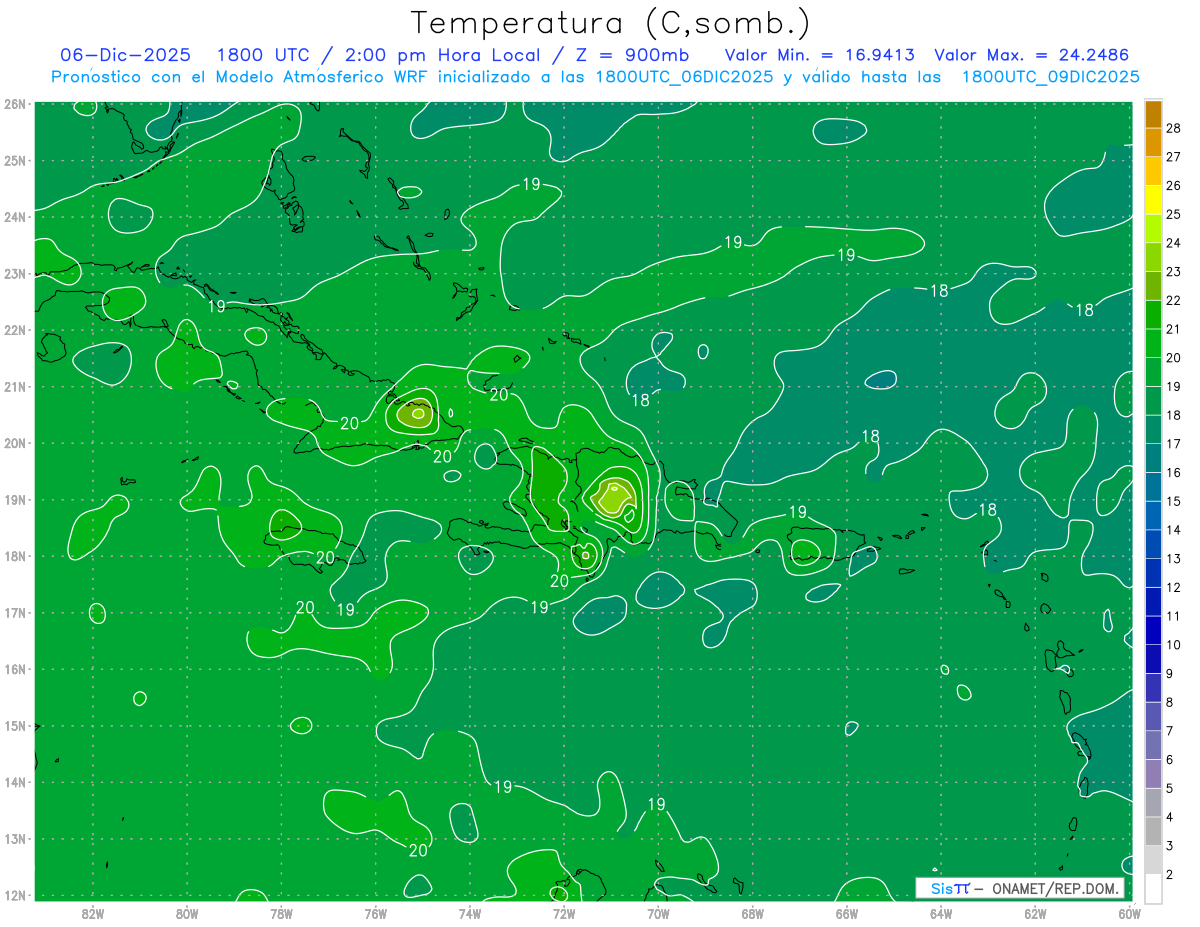Pick the white bottom swatch below 2

coord(1153,888)
